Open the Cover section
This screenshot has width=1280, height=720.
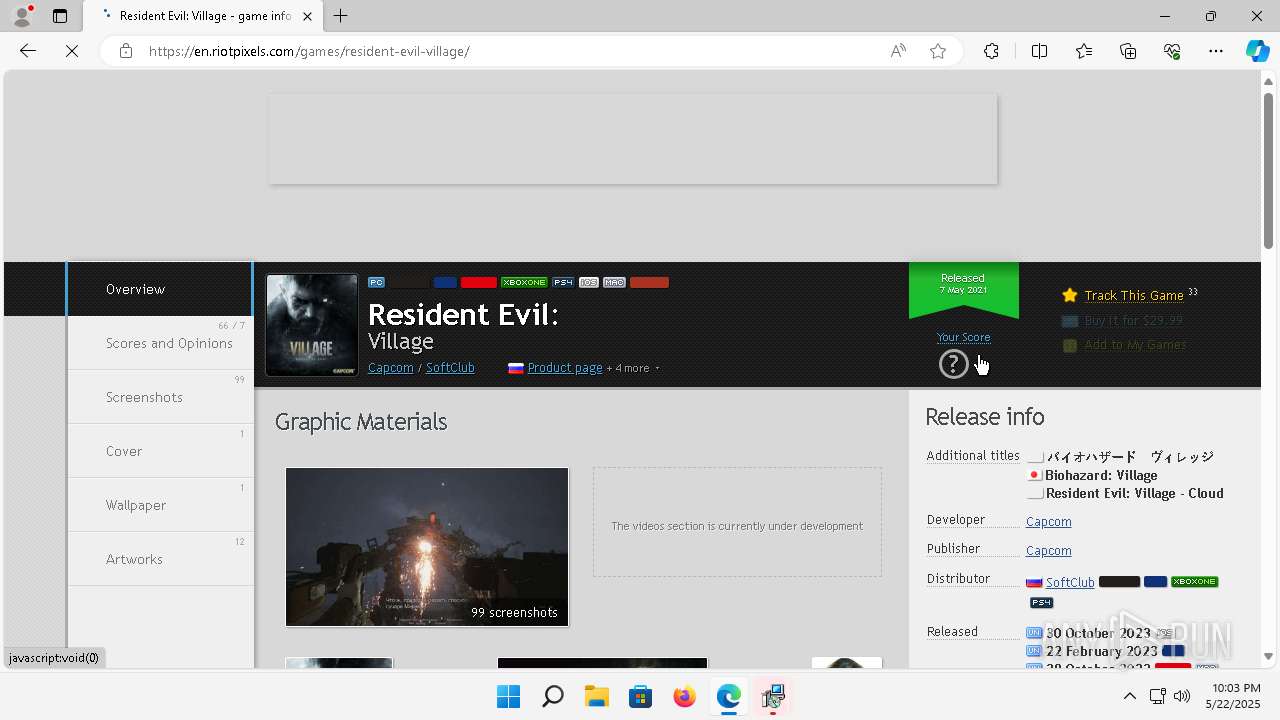click(x=160, y=451)
